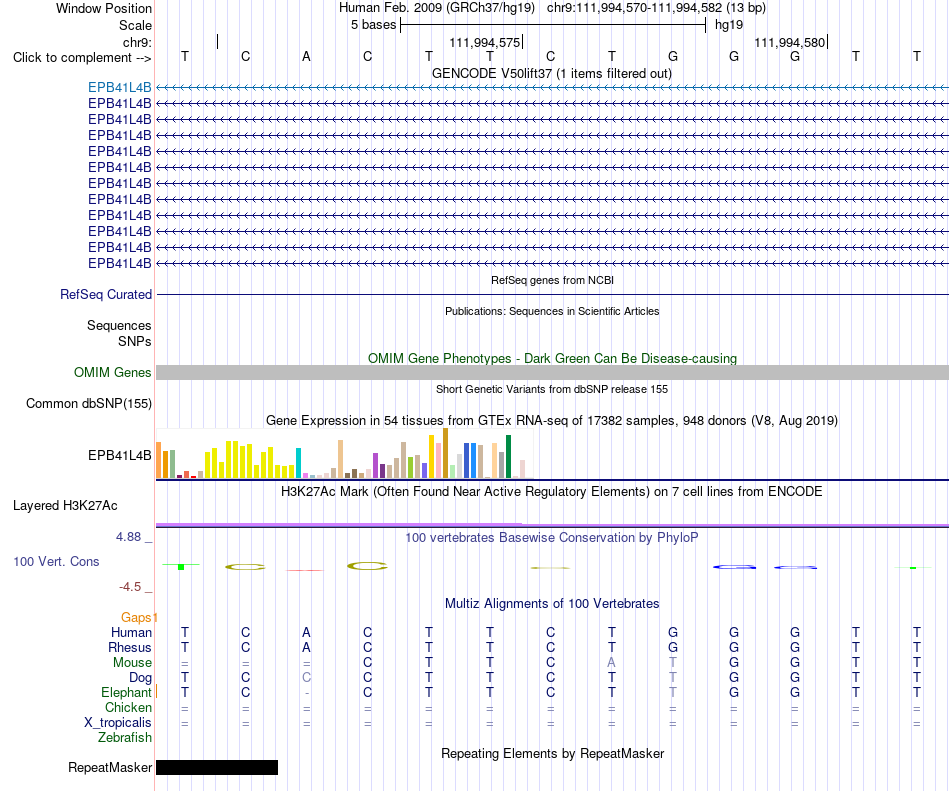This screenshot has width=950, height=791.
Task: Click the gray OMIM Genes bar
Action: [x=552, y=372]
